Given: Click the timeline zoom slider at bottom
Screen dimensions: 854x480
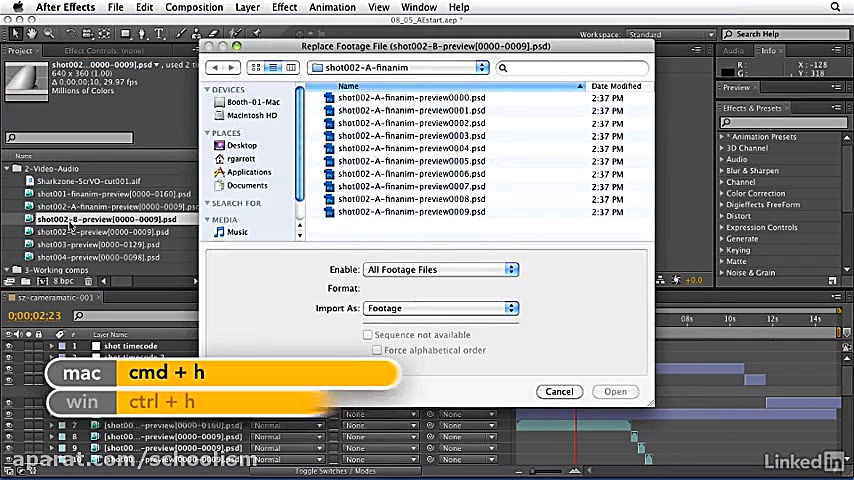Looking at the screenshot, I should 546,471.
